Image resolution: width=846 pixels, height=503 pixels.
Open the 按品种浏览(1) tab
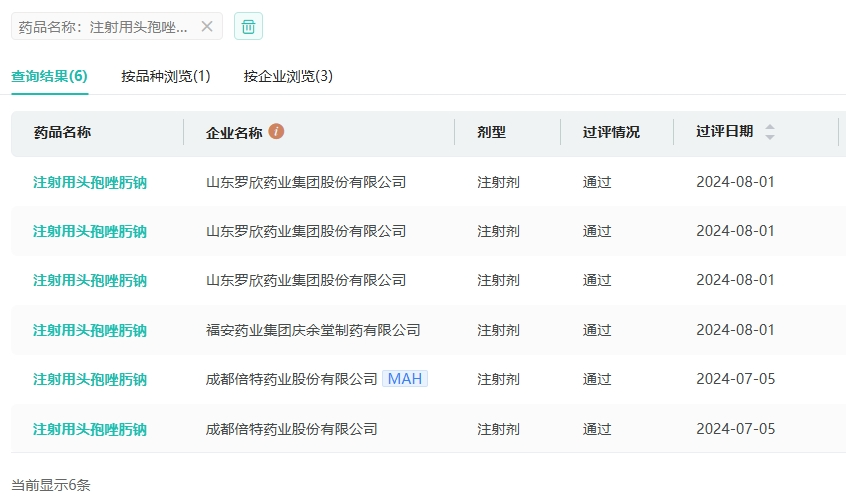[x=166, y=76]
